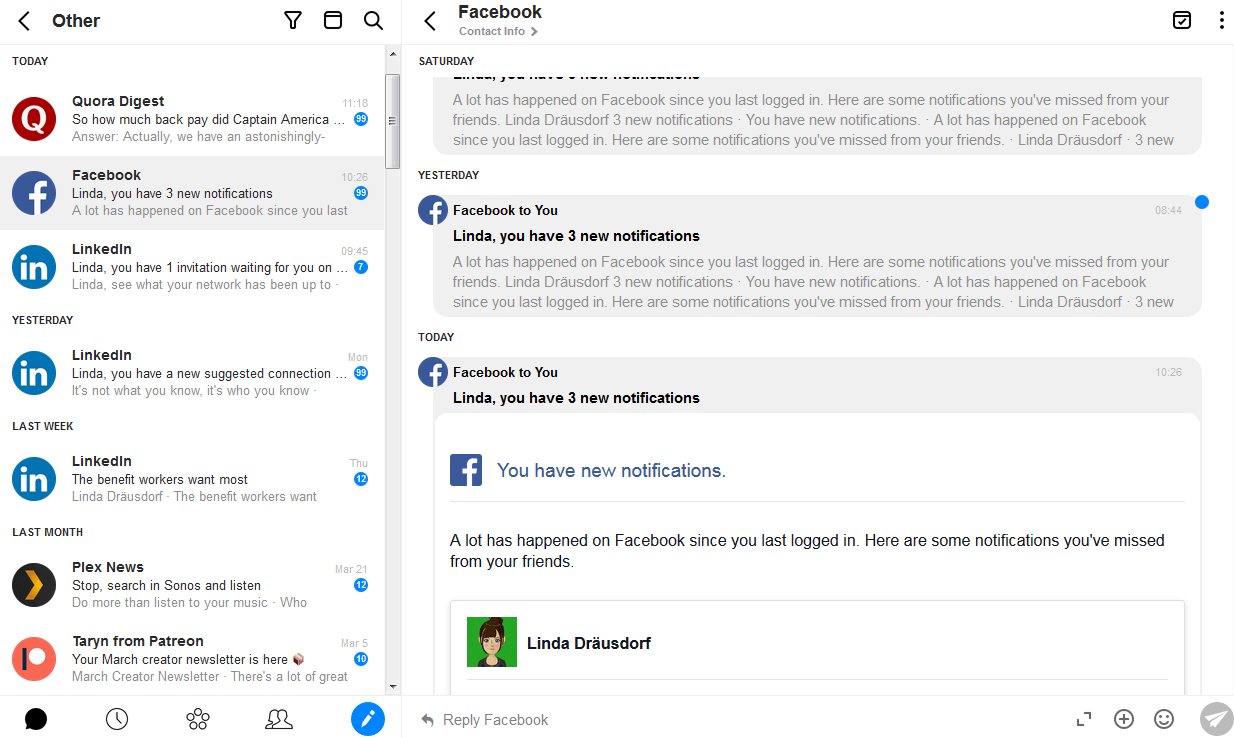The height and width of the screenshot is (738, 1234).
Task: Click the LinkedIn avatar beside the invitation message
Action: coord(34,267)
